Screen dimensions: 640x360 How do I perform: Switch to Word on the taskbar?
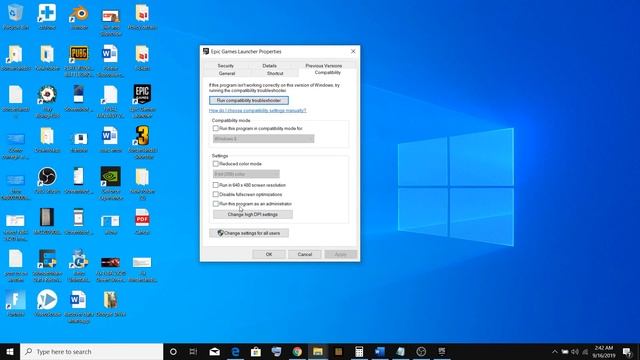point(380,351)
